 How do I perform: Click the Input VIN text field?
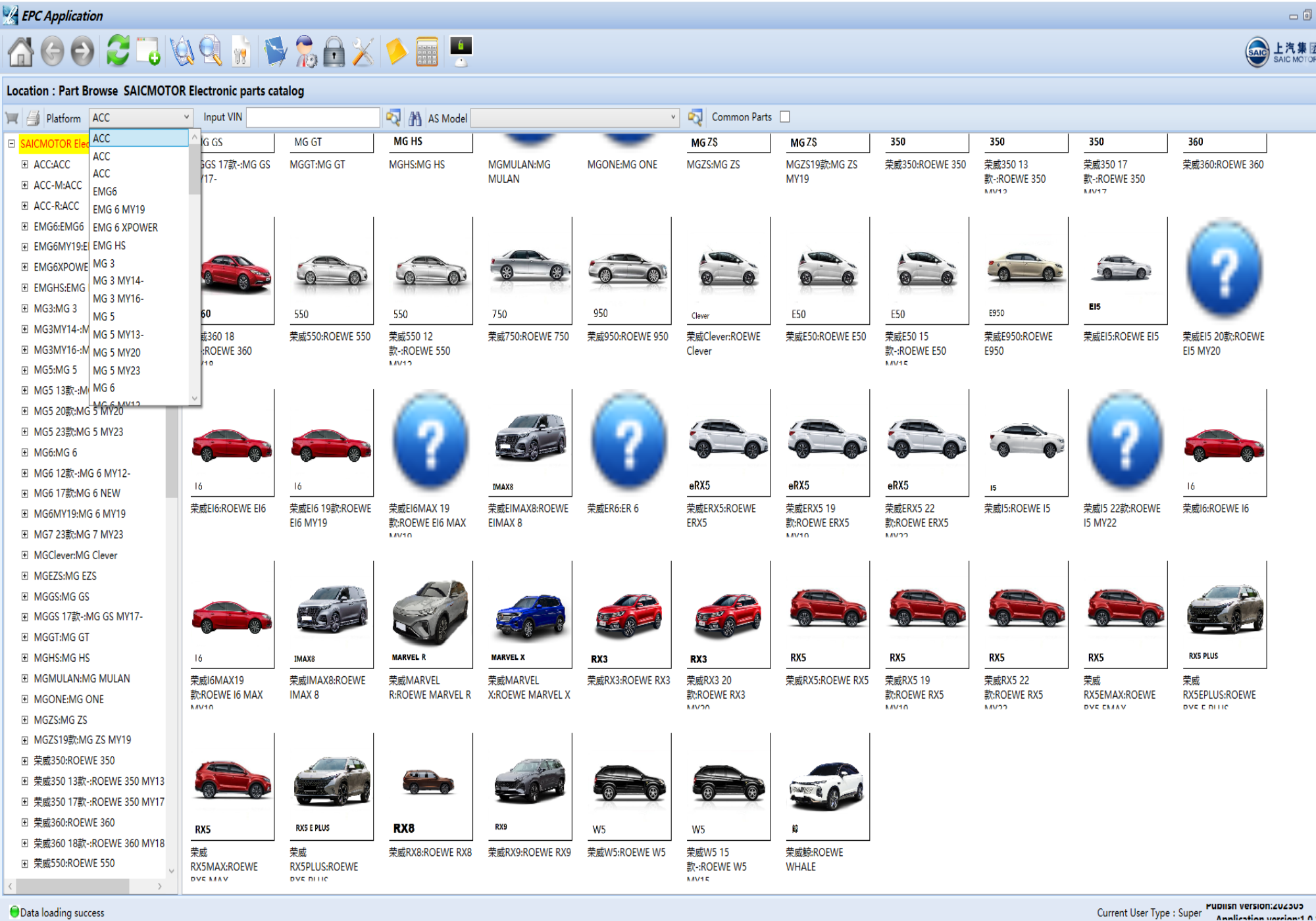[x=313, y=118]
